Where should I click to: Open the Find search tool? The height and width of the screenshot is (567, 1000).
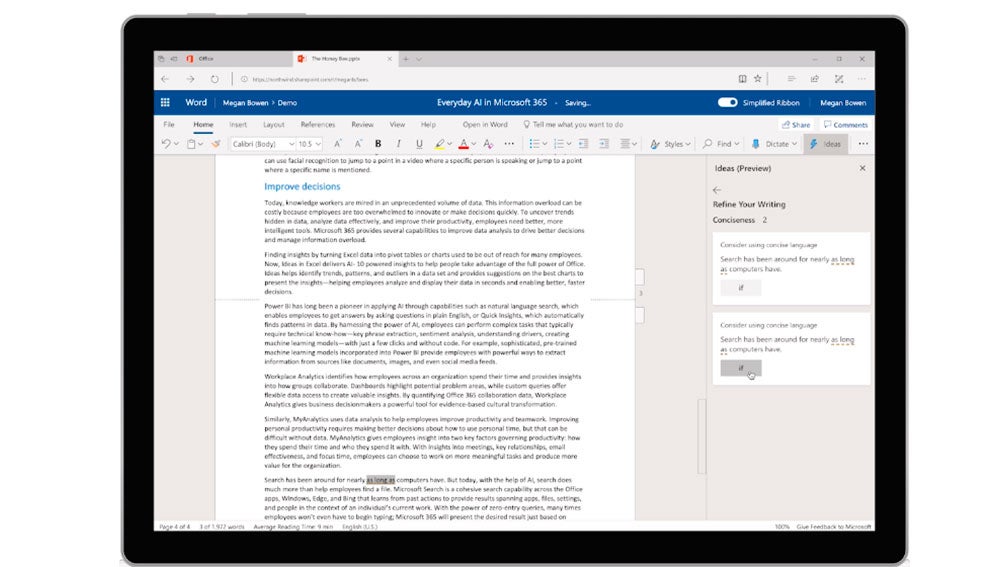(x=721, y=144)
